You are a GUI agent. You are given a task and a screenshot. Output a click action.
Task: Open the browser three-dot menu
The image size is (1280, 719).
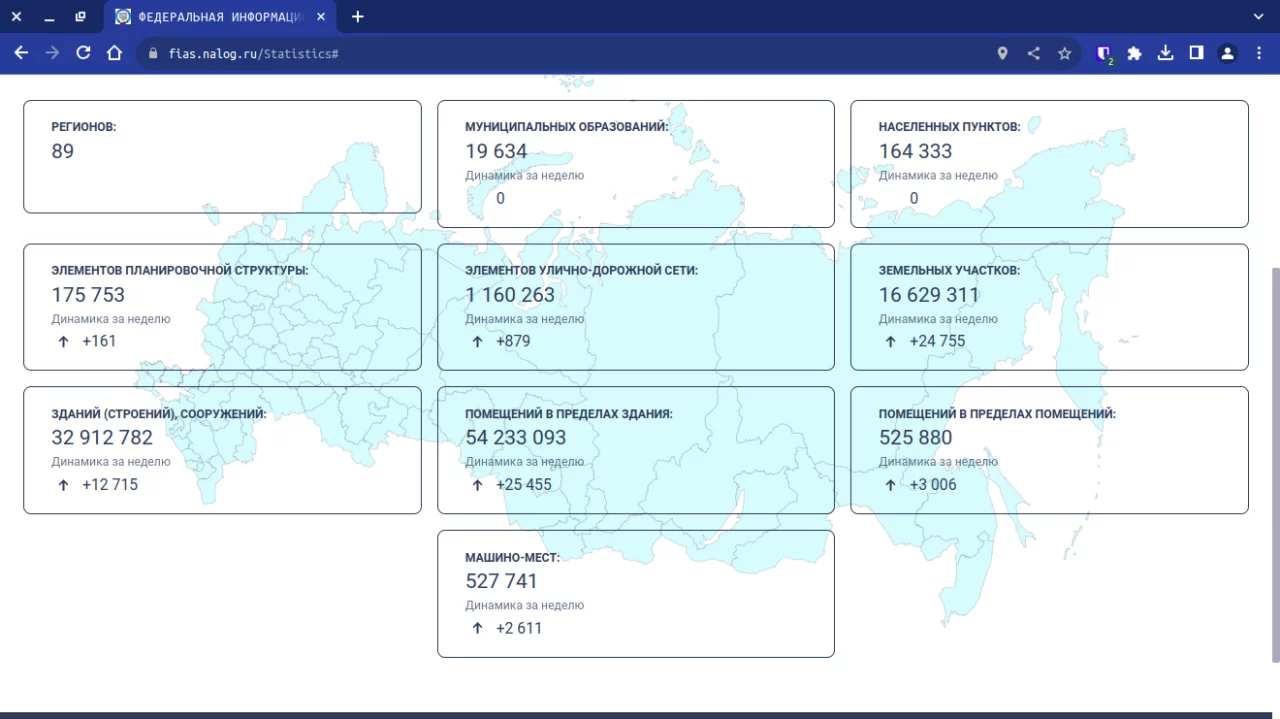(1258, 53)
